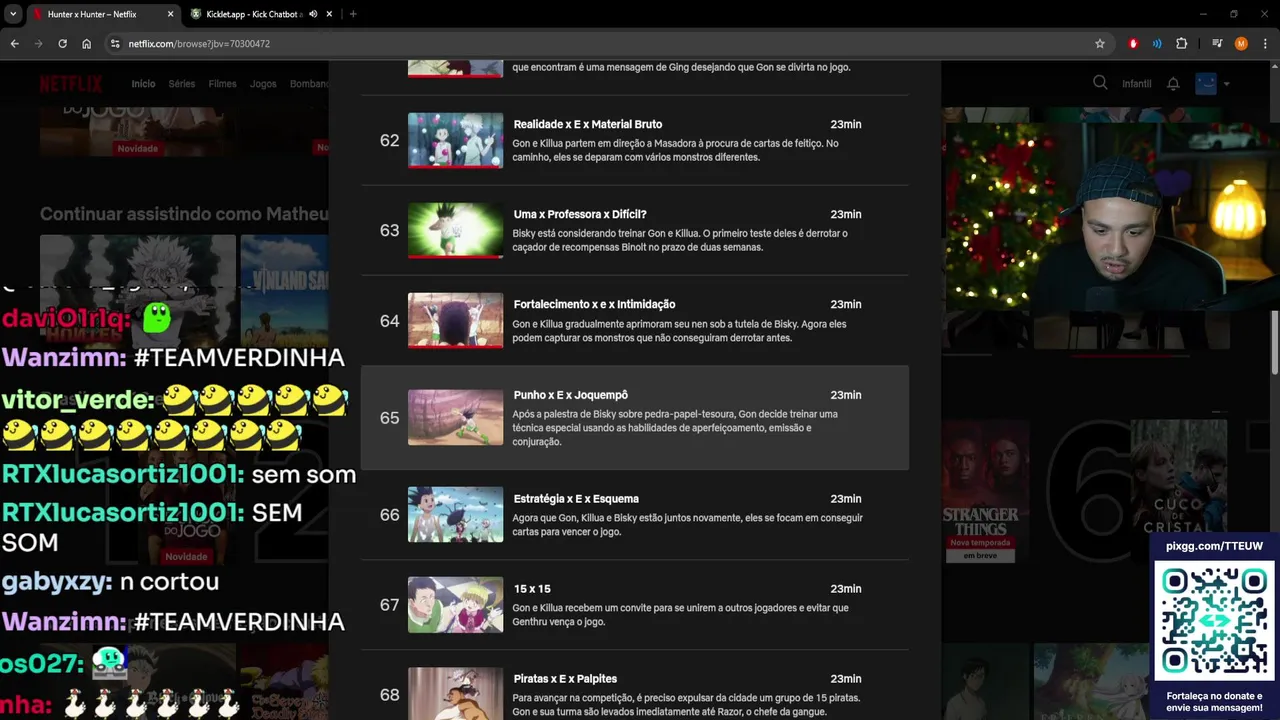This screenshot has width=1280, height=720.
Task: Open the Chrome three-dot menu
Action: pyautogui.click(x=1265, y=44)
